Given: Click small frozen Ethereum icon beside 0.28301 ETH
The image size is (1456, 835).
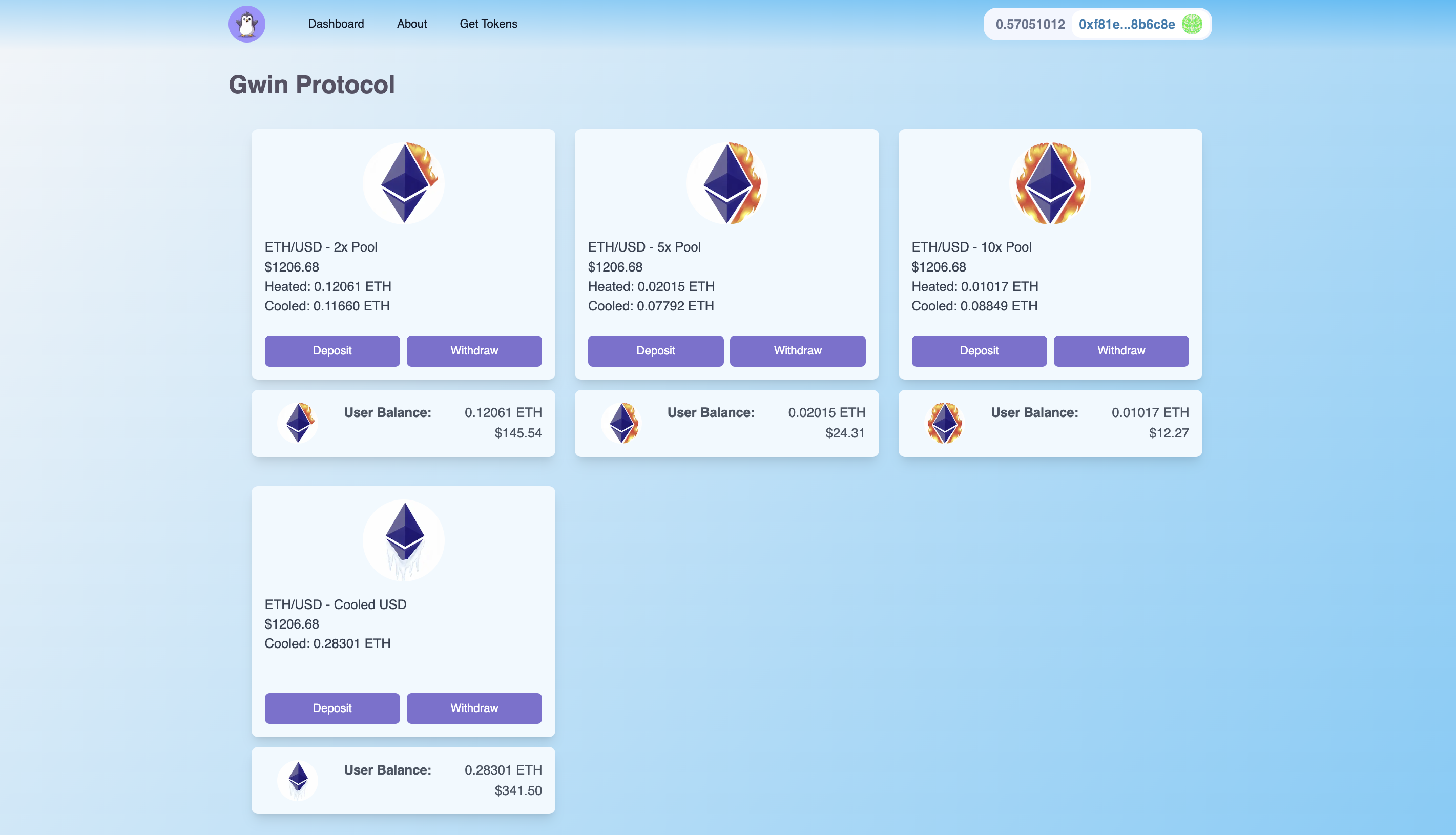Looking at the screenshot, I should pos(298,781).
